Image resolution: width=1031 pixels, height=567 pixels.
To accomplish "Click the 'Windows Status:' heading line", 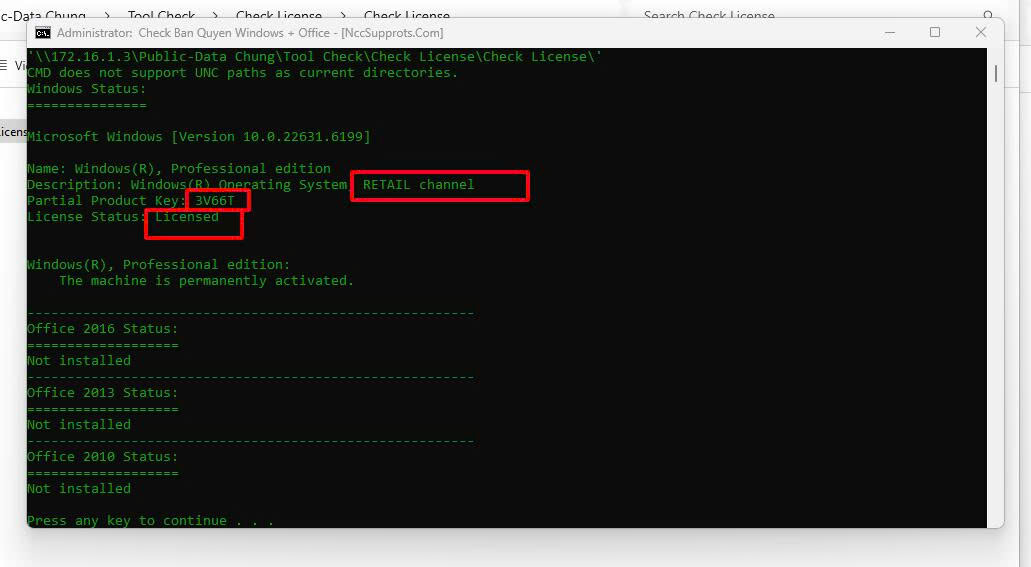I will click(x=87, y=89).
